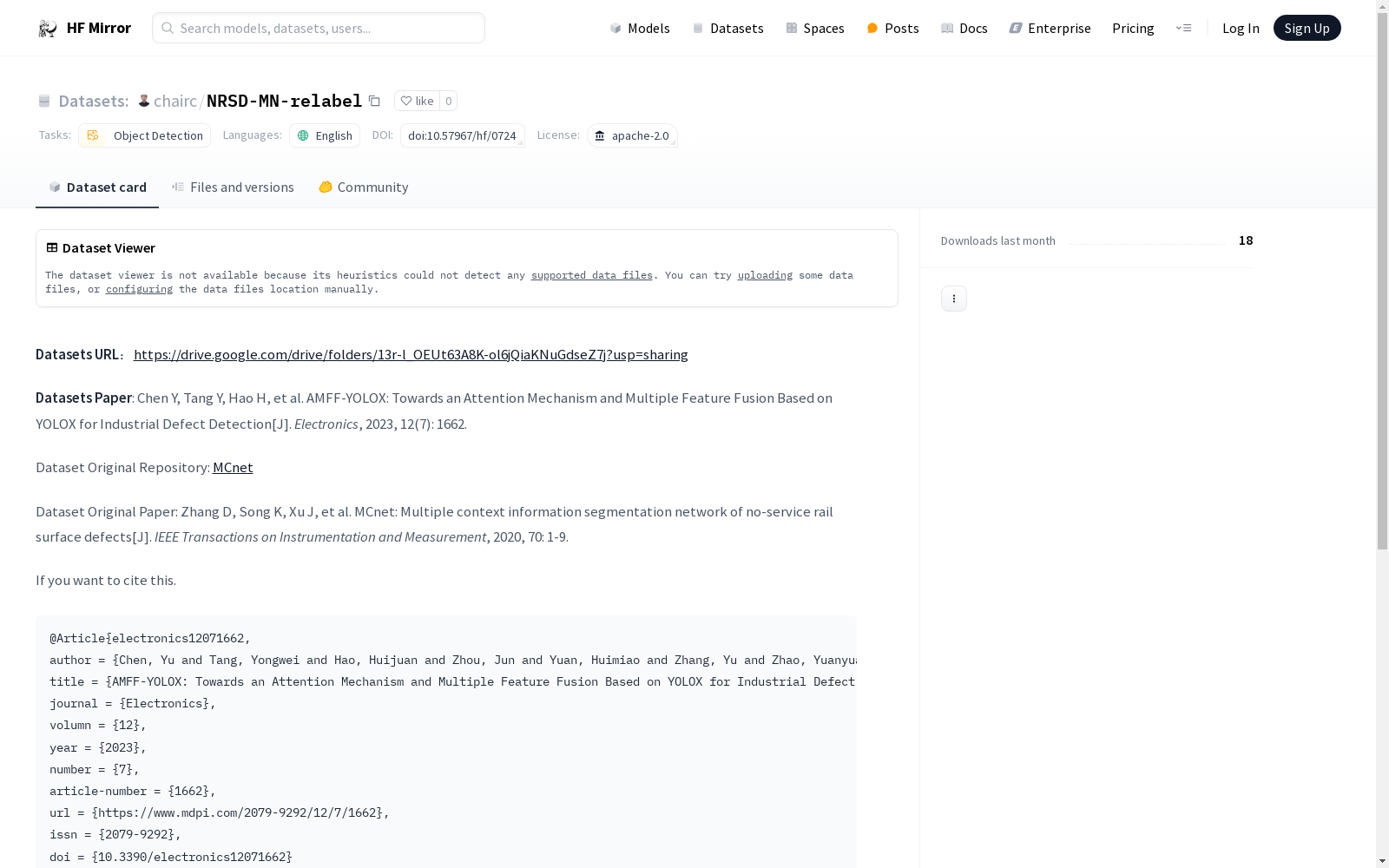Screen dimensions: 1389x868
Task: Click the text 'If you want to cite this.'
Action: (x=106, y=580)
